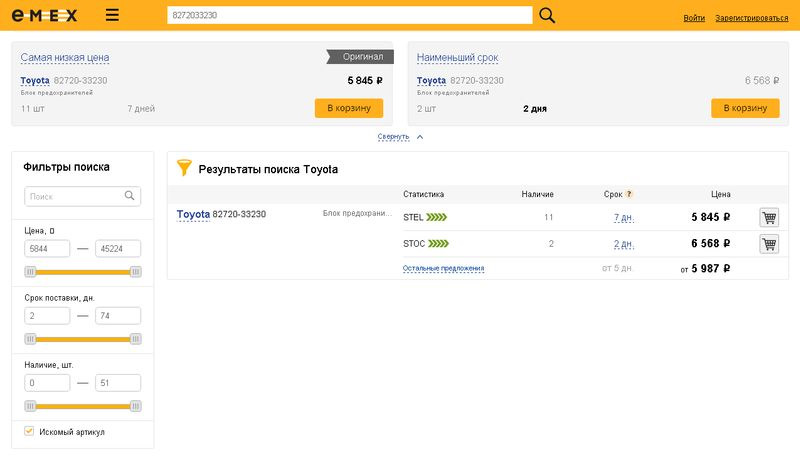Open Самая низкая цена heading link
Image resolution: width=800 pixels, height=460 pixels.
point(65,58)
